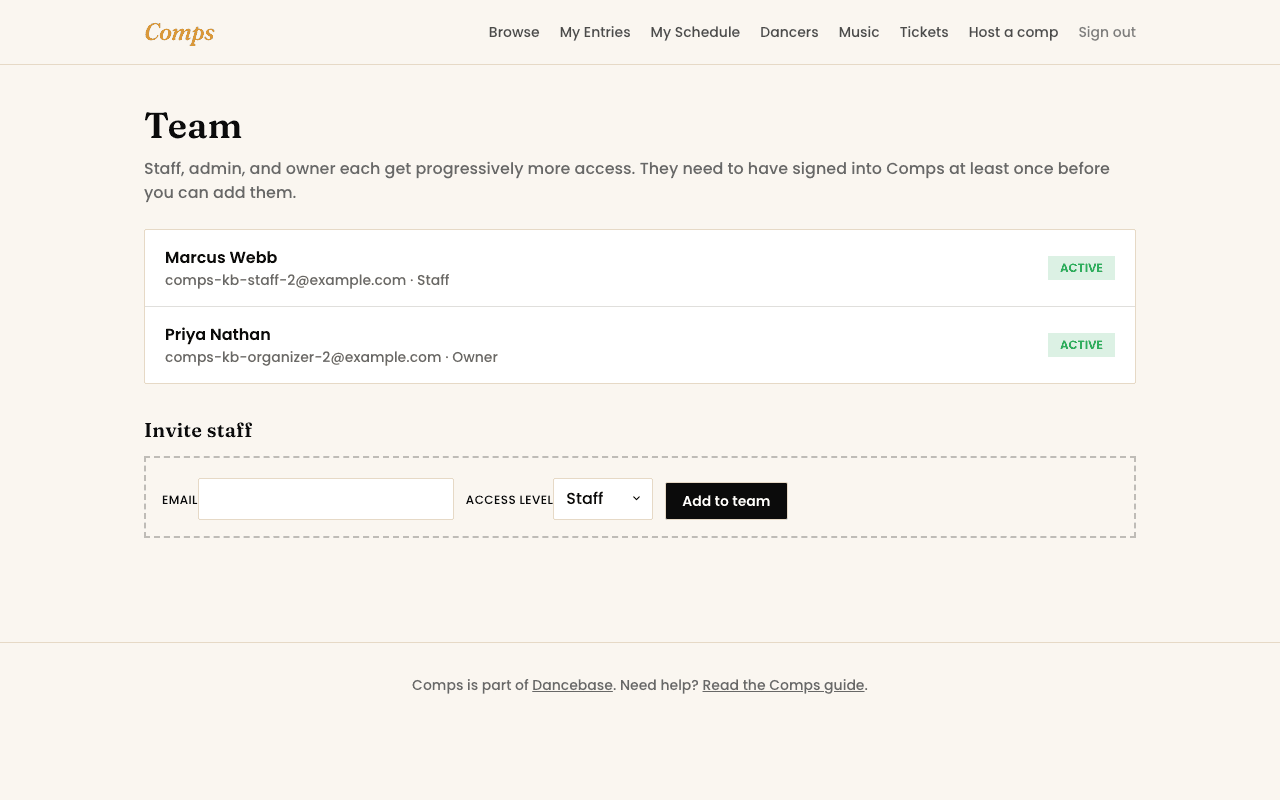Select the Marcus Webb team member name
Viewport: 1280px width, 800px height.
221,257
